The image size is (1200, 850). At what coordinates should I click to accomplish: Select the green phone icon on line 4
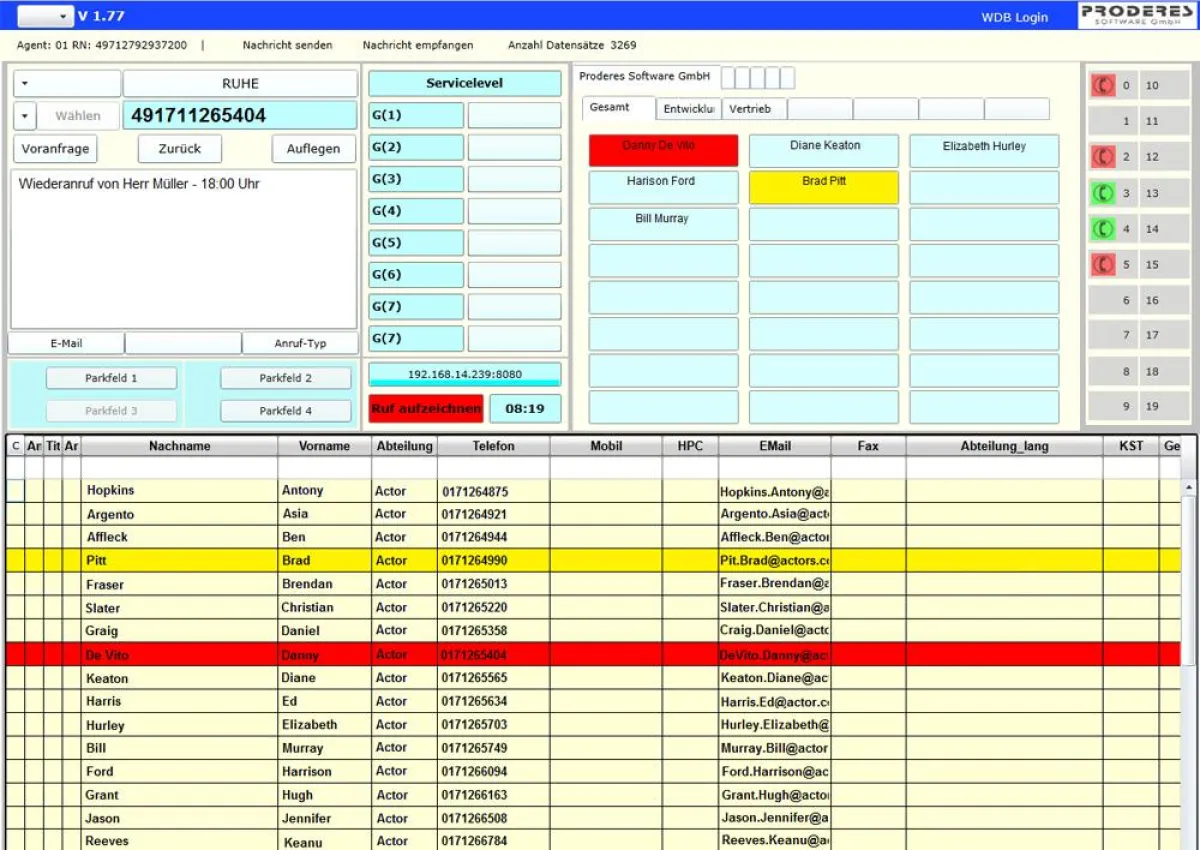(x=1103, y=229)
